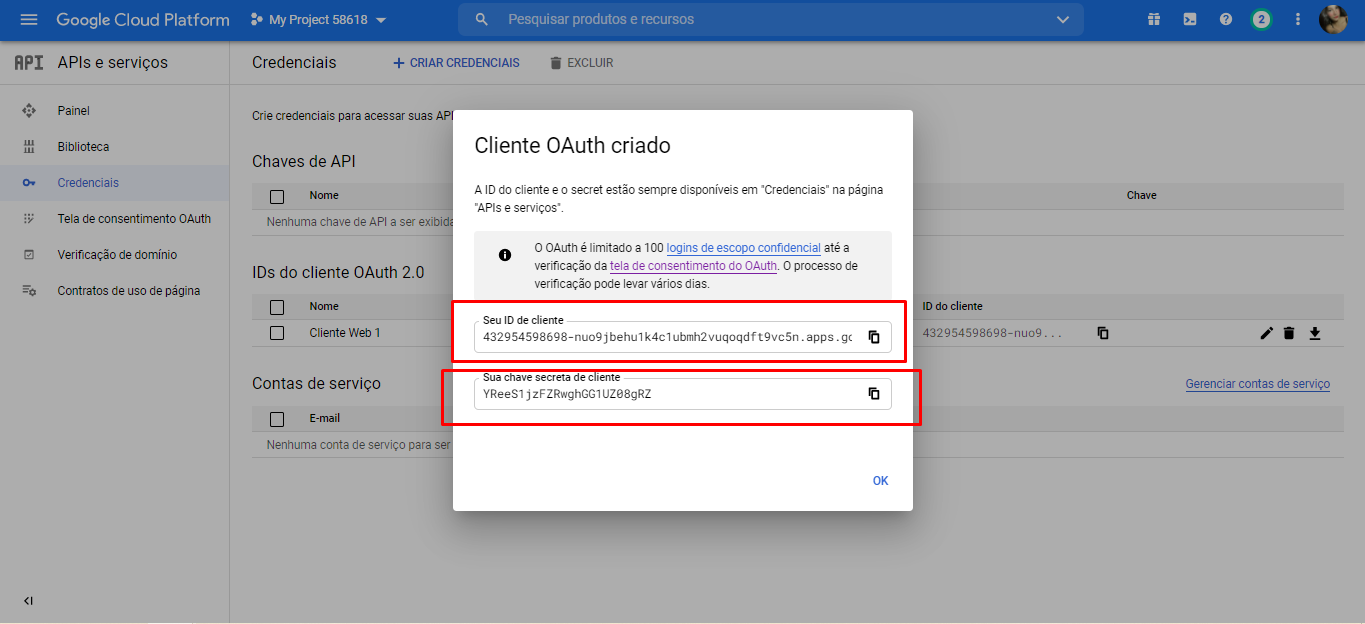The width and height of the screenshot is (1365, 624).
Task: Click the E-mail column header
Action: coord(325,419)
